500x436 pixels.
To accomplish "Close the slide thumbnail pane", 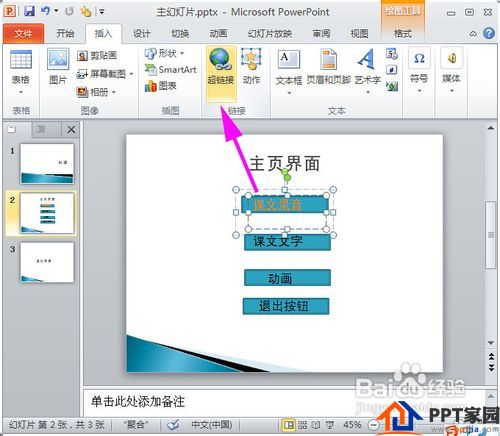I will point(71,129).
